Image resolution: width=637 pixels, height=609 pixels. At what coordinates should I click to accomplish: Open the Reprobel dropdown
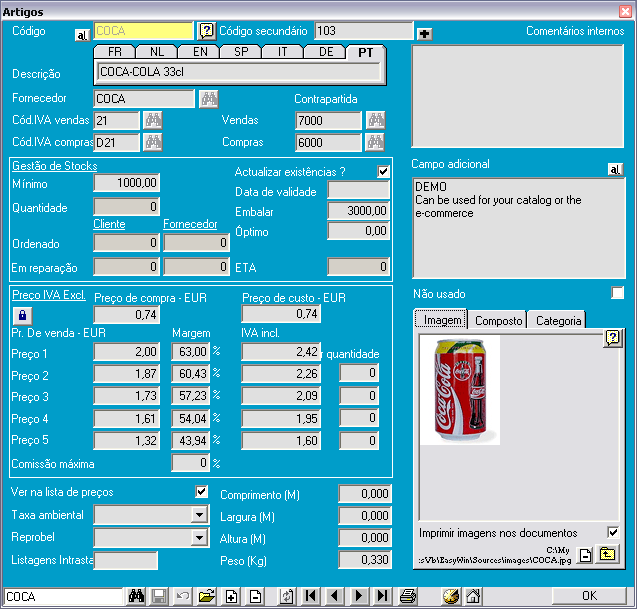(x=199, y=537)
